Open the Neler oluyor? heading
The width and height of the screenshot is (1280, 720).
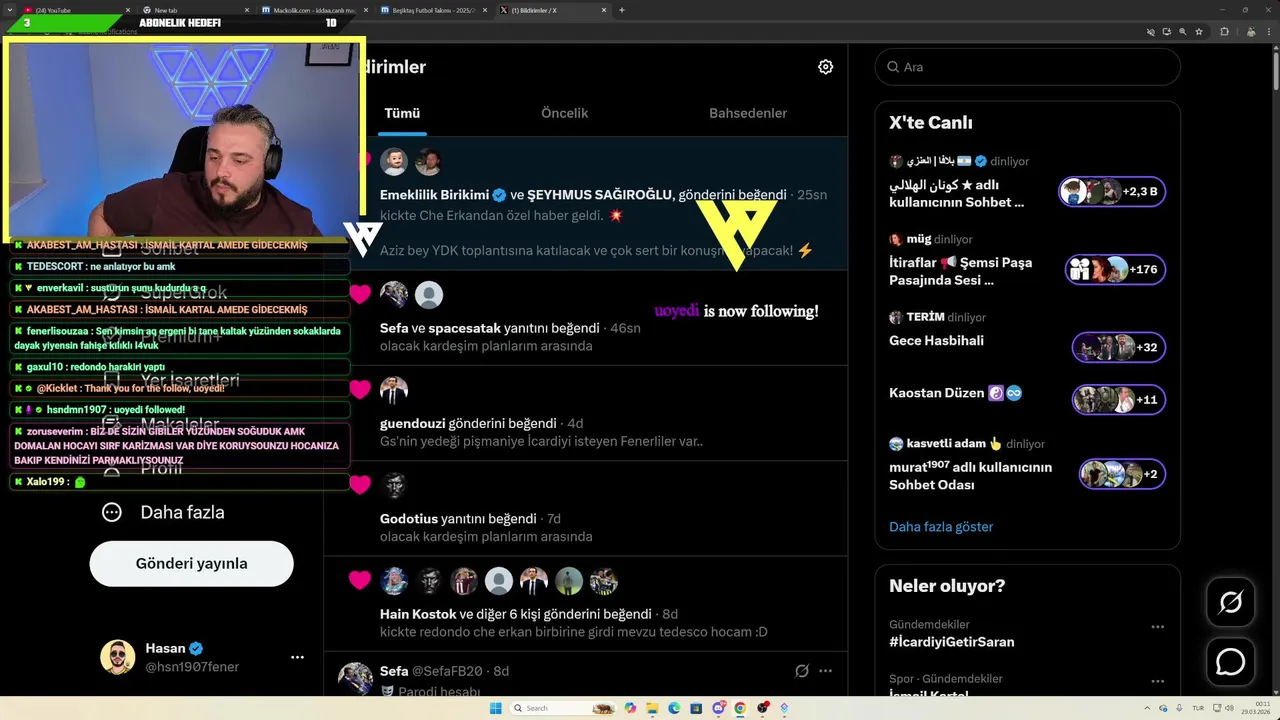click(x=947, y=586)
